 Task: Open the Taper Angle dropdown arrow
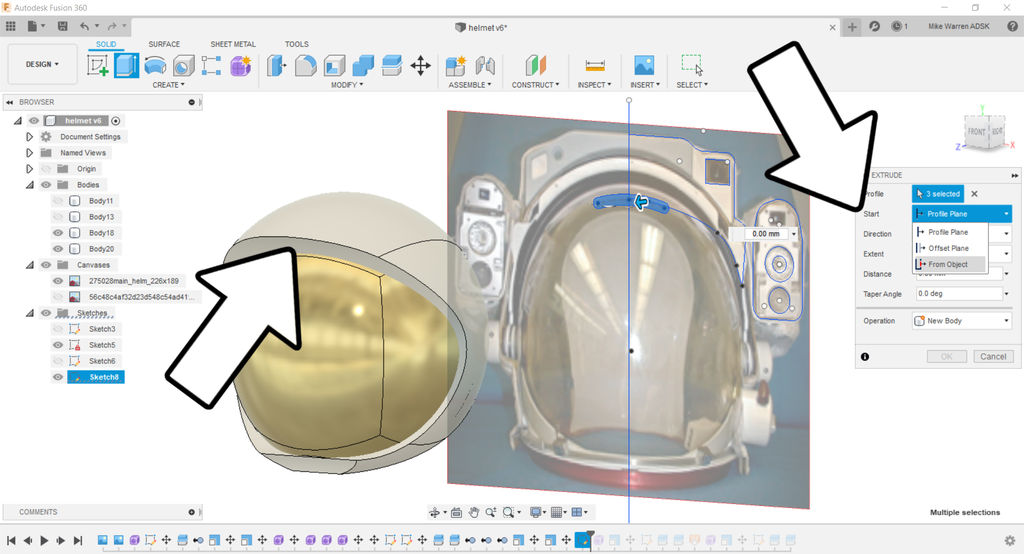pos(1006,294)
